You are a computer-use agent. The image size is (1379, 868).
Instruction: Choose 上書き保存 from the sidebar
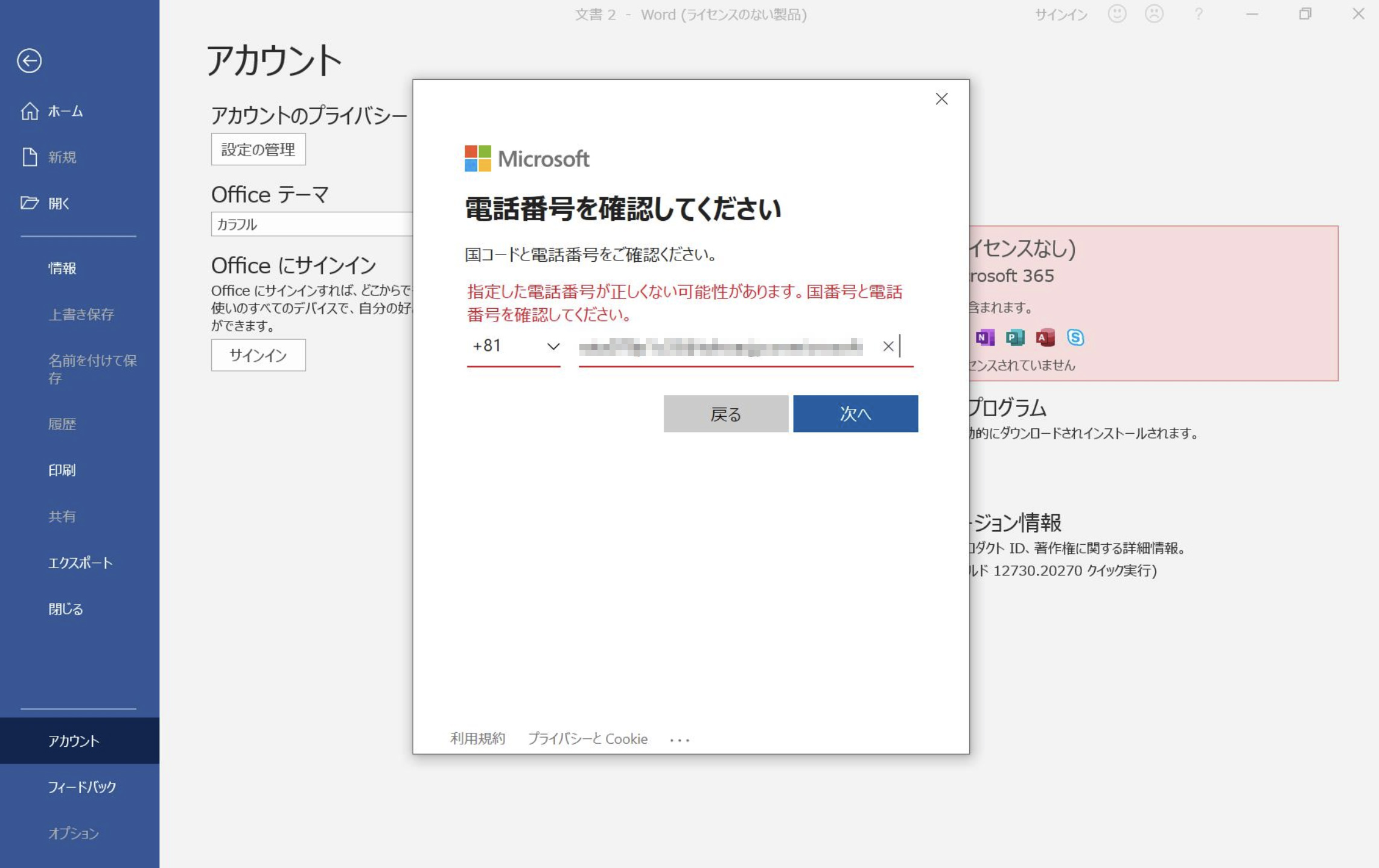pos(80,314)
